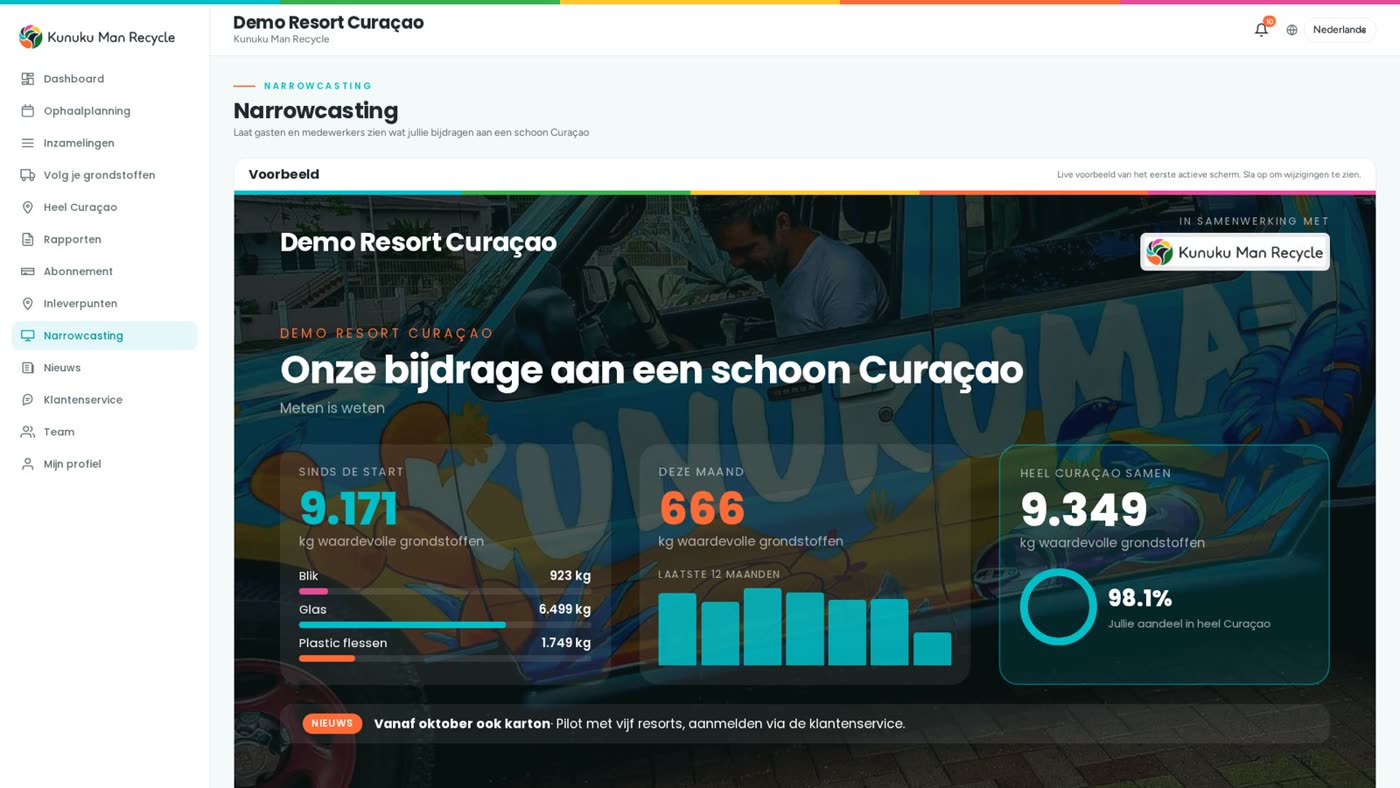Click the 'Vanaf oktober ook karton' news headline

(x=462, y=724)
